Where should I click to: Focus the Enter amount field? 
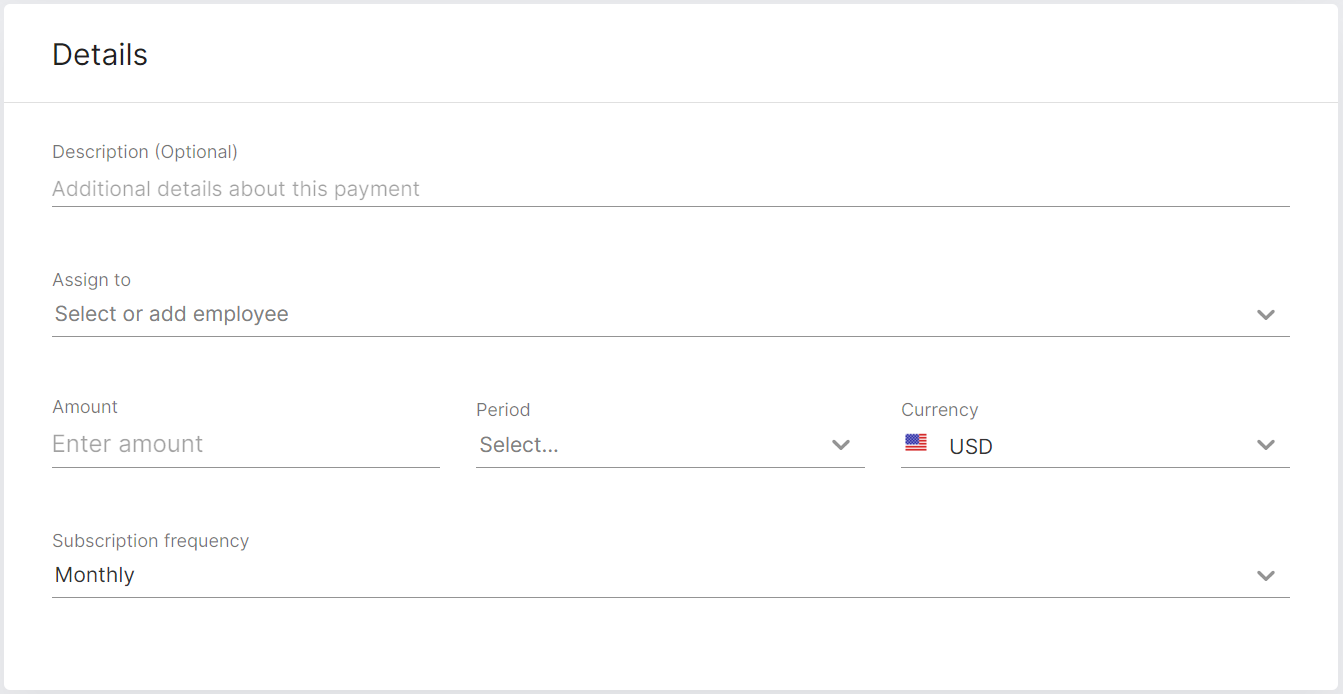(x=245, y=444)
